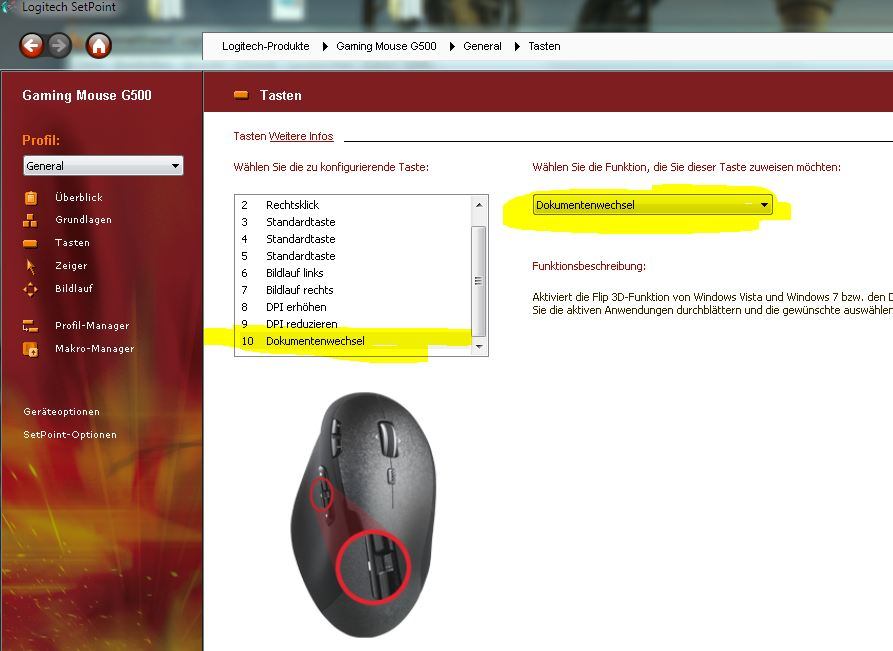Click the button list scrollbar thumb
This screenshot has width=893, height=651.
pos(479,281)
